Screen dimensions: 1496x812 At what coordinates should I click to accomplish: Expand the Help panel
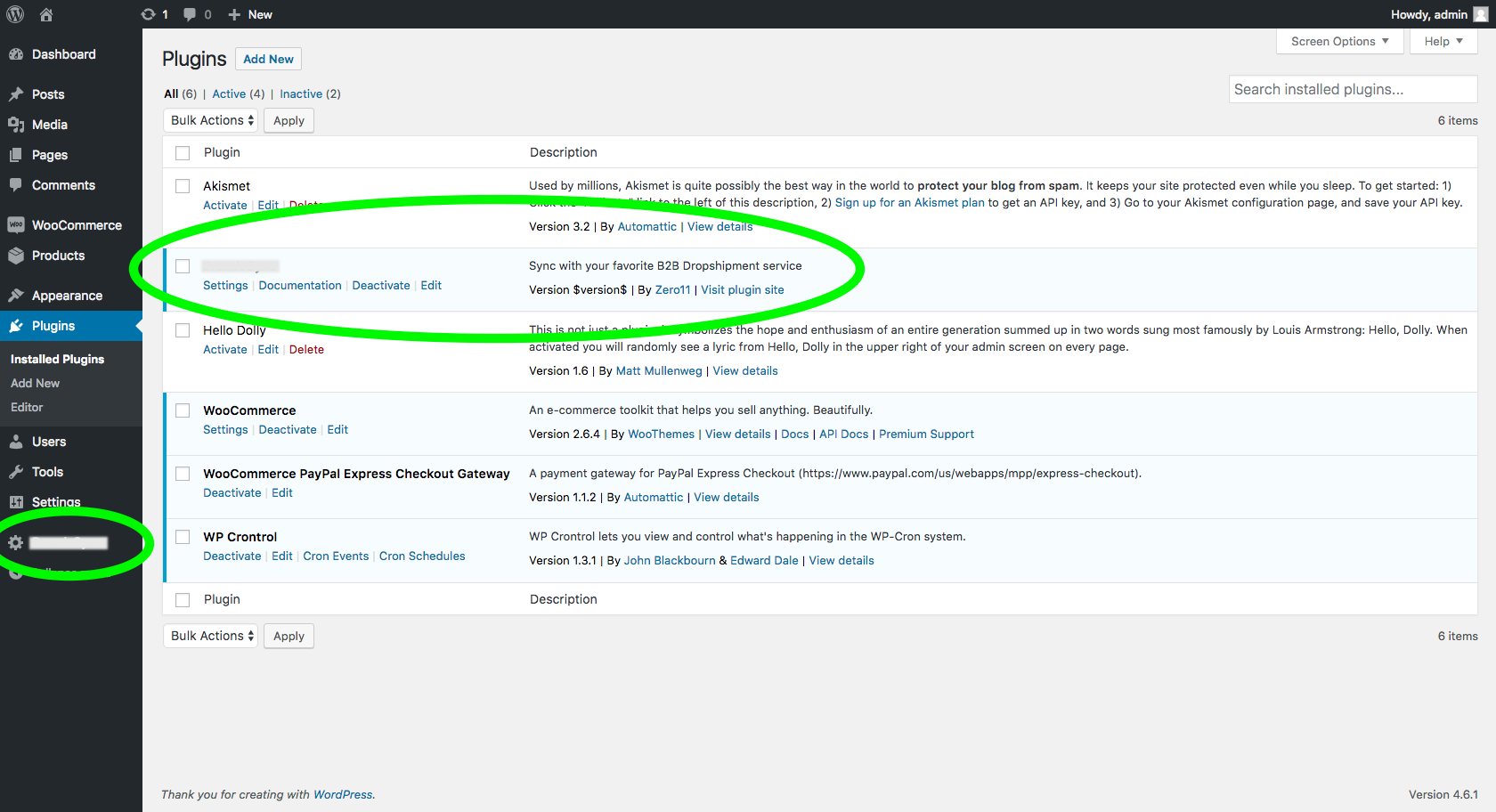click(1443, 42)
